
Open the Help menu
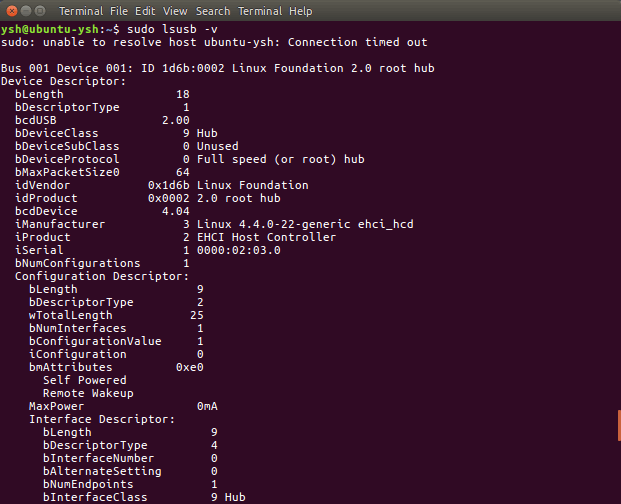(x=301, y=11)
